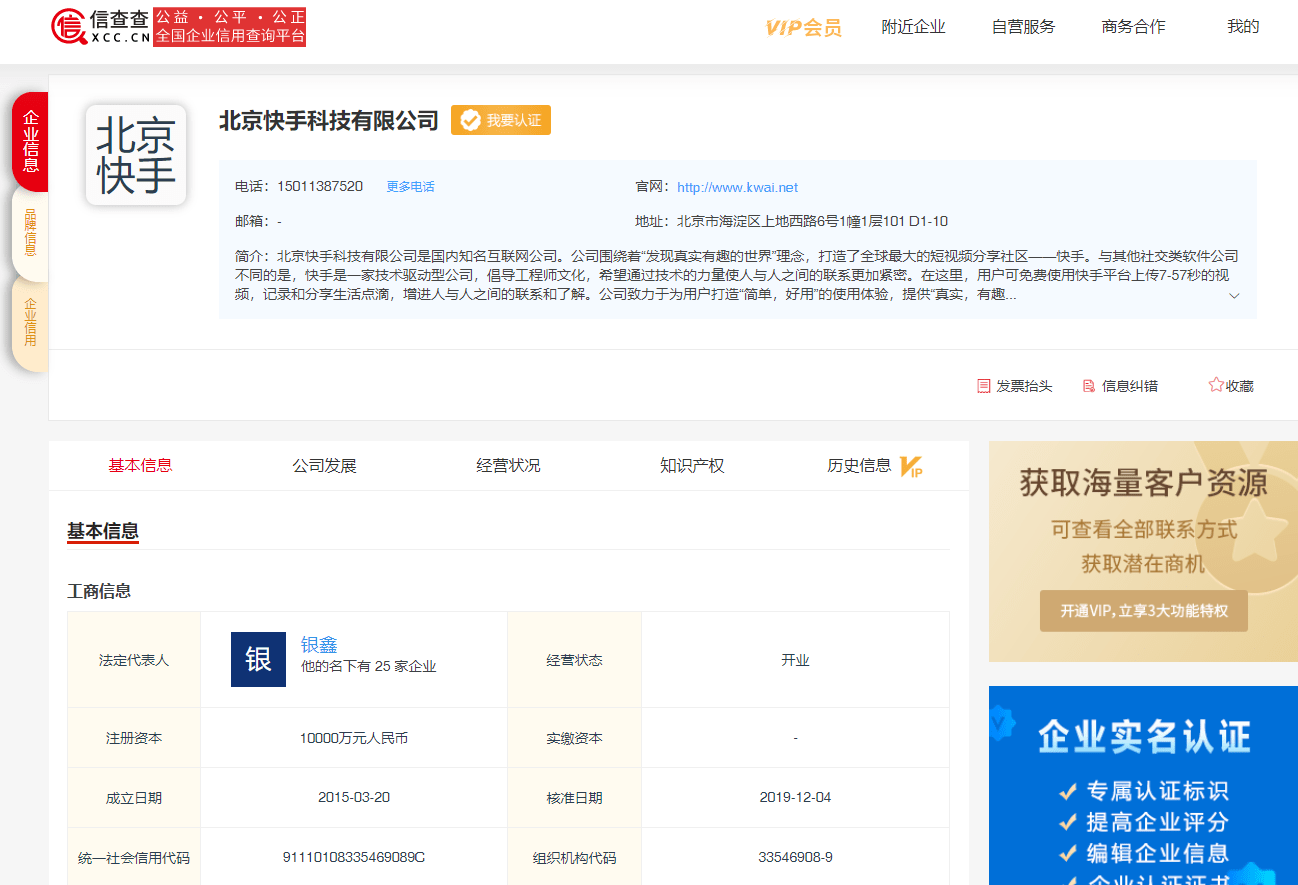Click the 成立日期 label cell
Screen dimensions: 1298x885
134,798
